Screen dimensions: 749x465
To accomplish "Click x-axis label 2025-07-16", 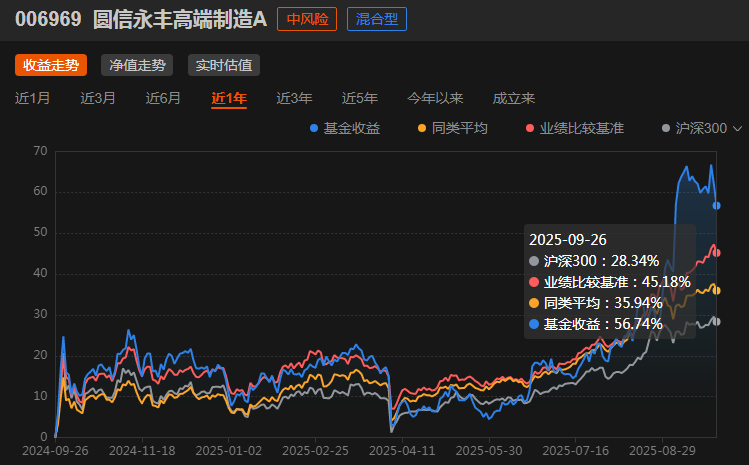I will coord(576,451).
